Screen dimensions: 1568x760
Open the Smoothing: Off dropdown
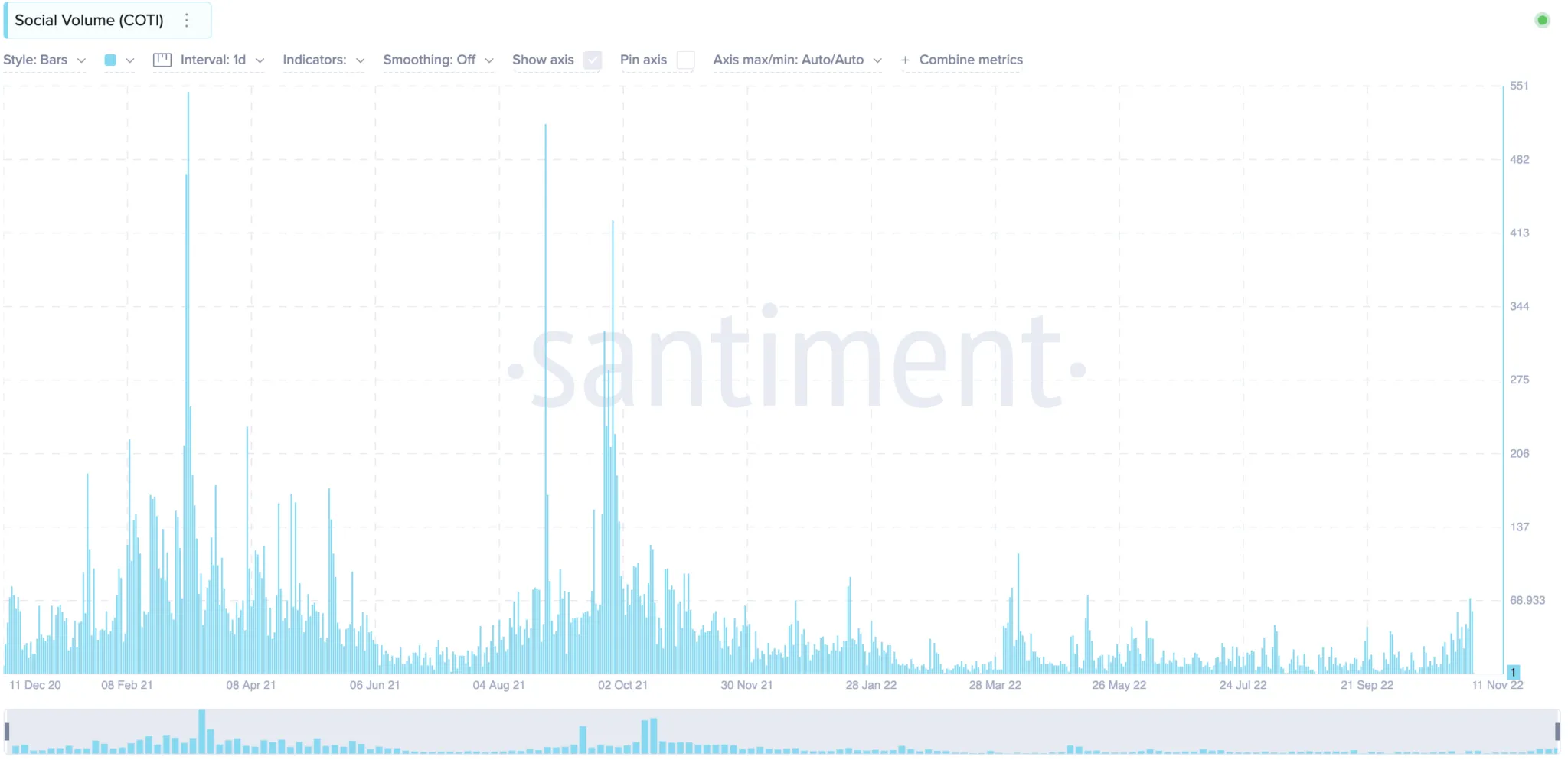438,60
